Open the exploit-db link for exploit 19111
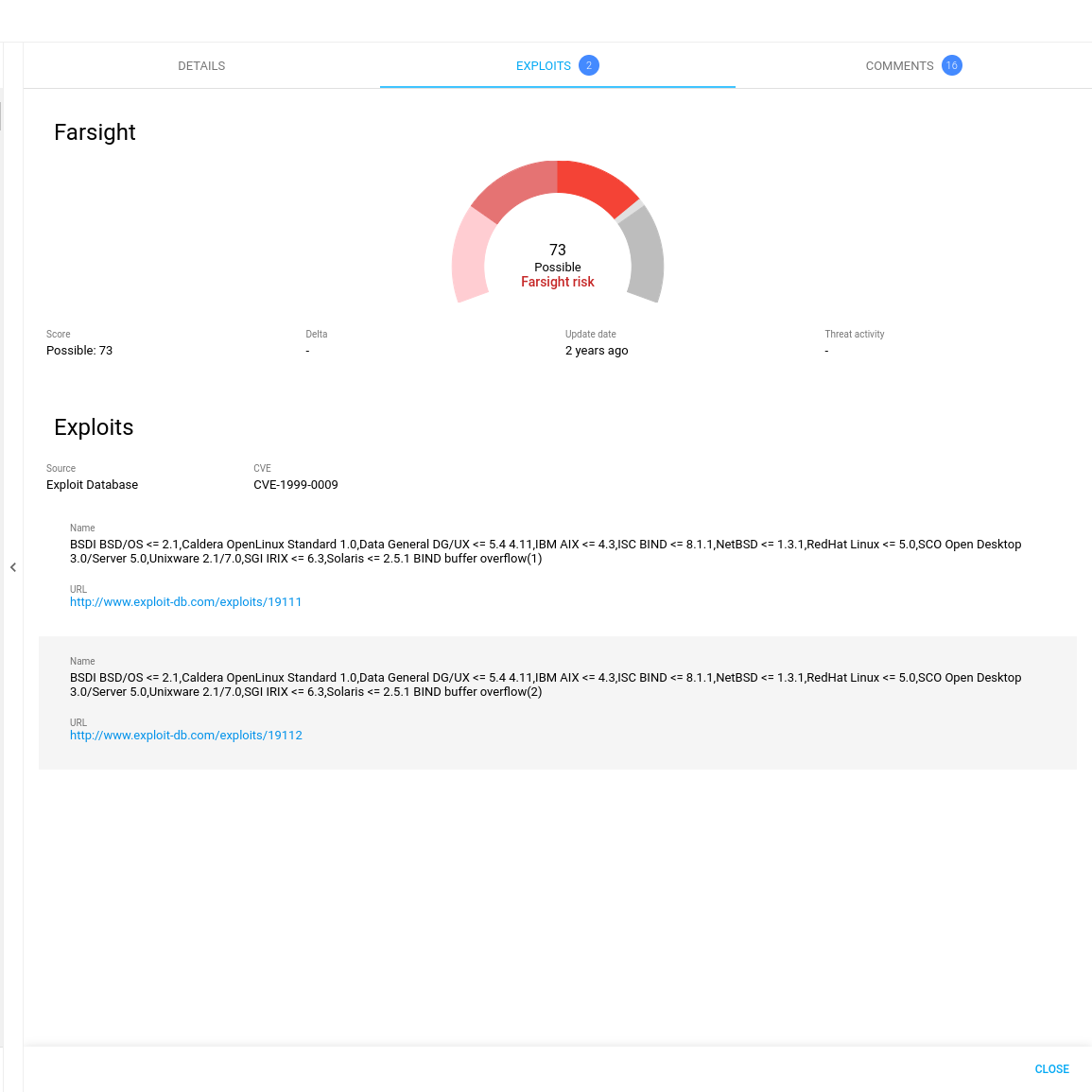 185,602
